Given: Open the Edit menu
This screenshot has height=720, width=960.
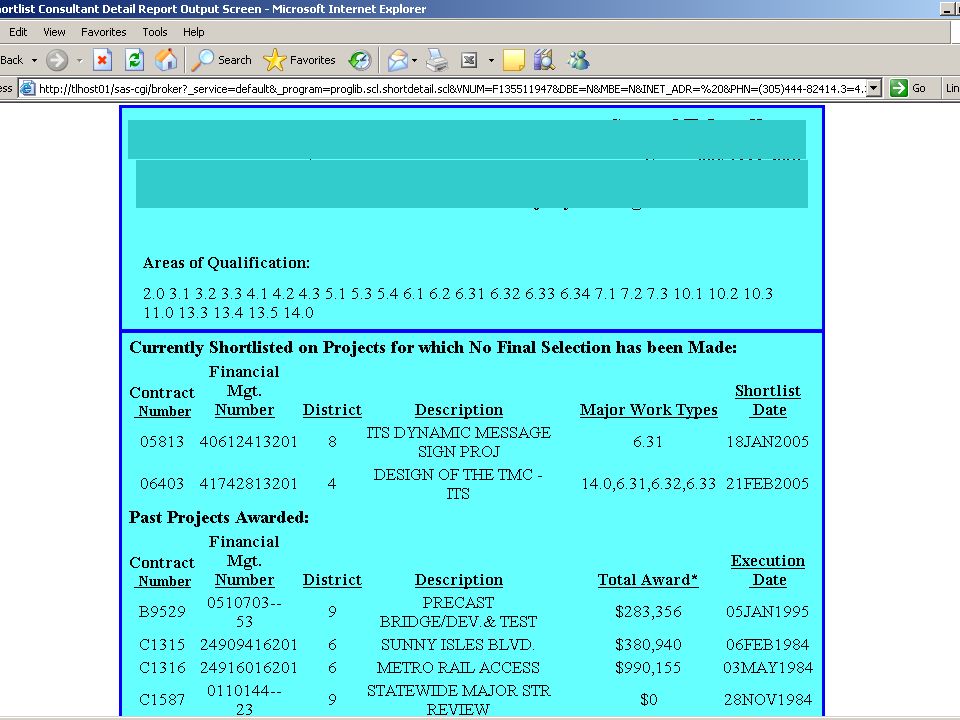Looking at the screenshot, I should coord(18,32).
